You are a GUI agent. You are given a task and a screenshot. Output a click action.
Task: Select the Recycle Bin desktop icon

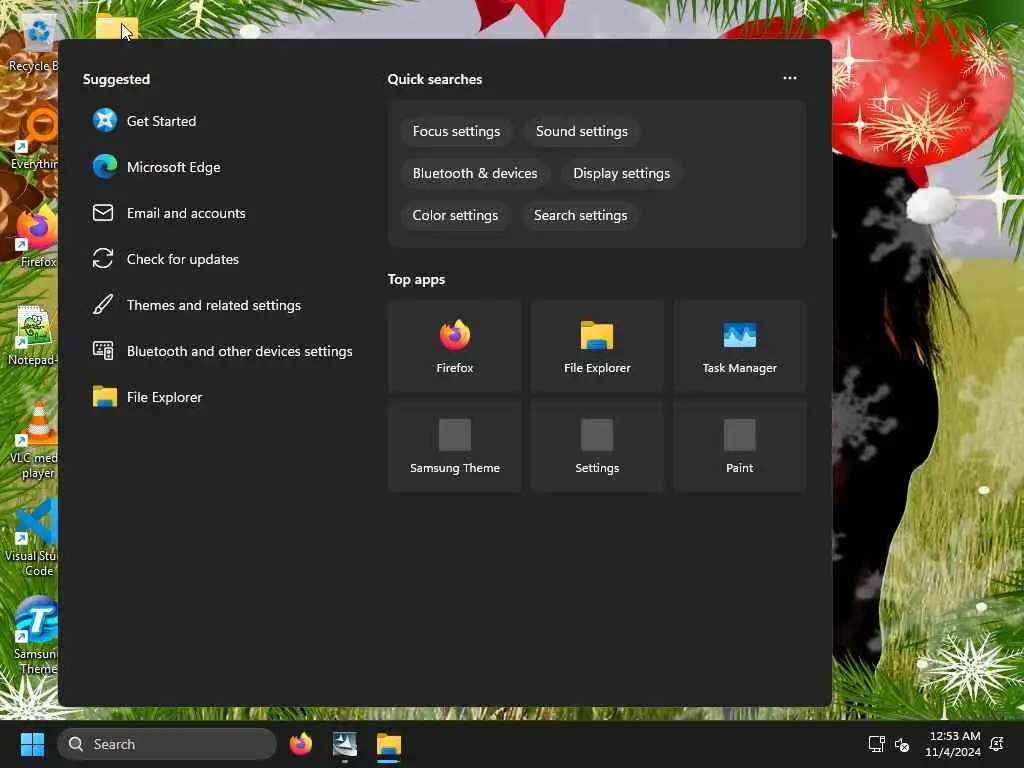click(33, 44)
